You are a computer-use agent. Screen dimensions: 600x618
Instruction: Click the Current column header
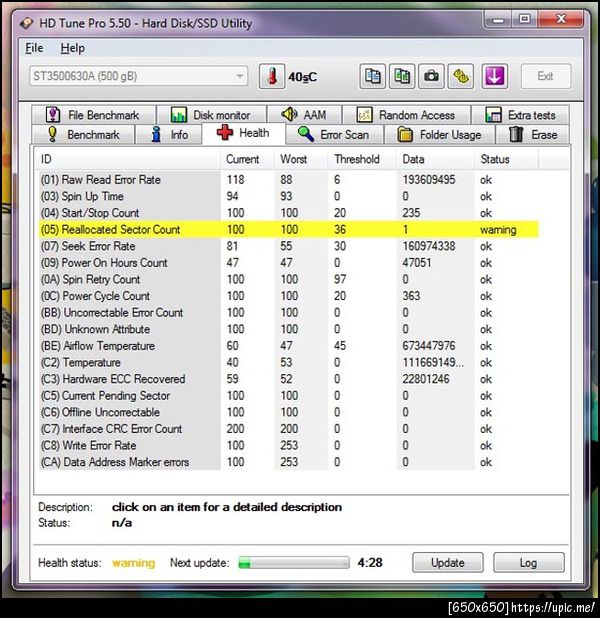(247, 159)
